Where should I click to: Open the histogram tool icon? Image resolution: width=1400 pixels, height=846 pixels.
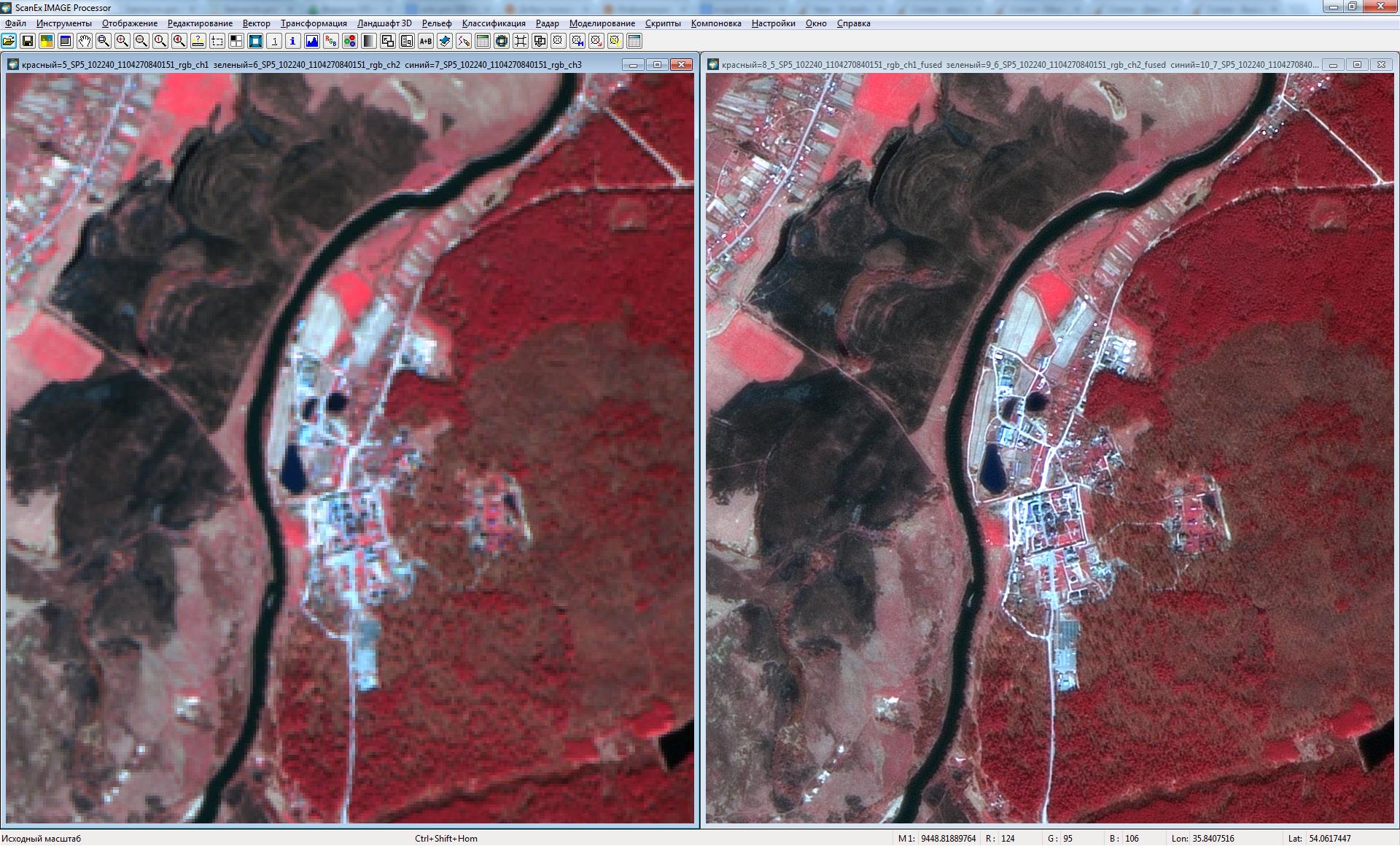[312, 41]
